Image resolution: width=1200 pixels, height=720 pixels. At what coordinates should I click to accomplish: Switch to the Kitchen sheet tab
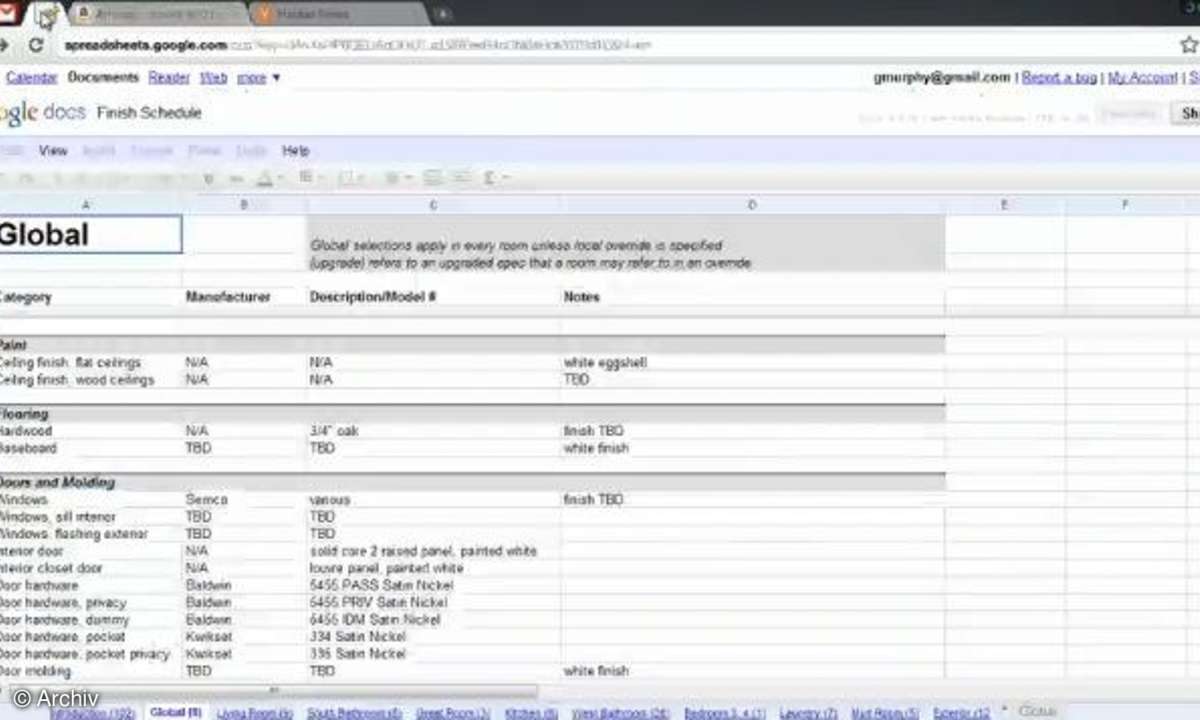pos(530,713)
